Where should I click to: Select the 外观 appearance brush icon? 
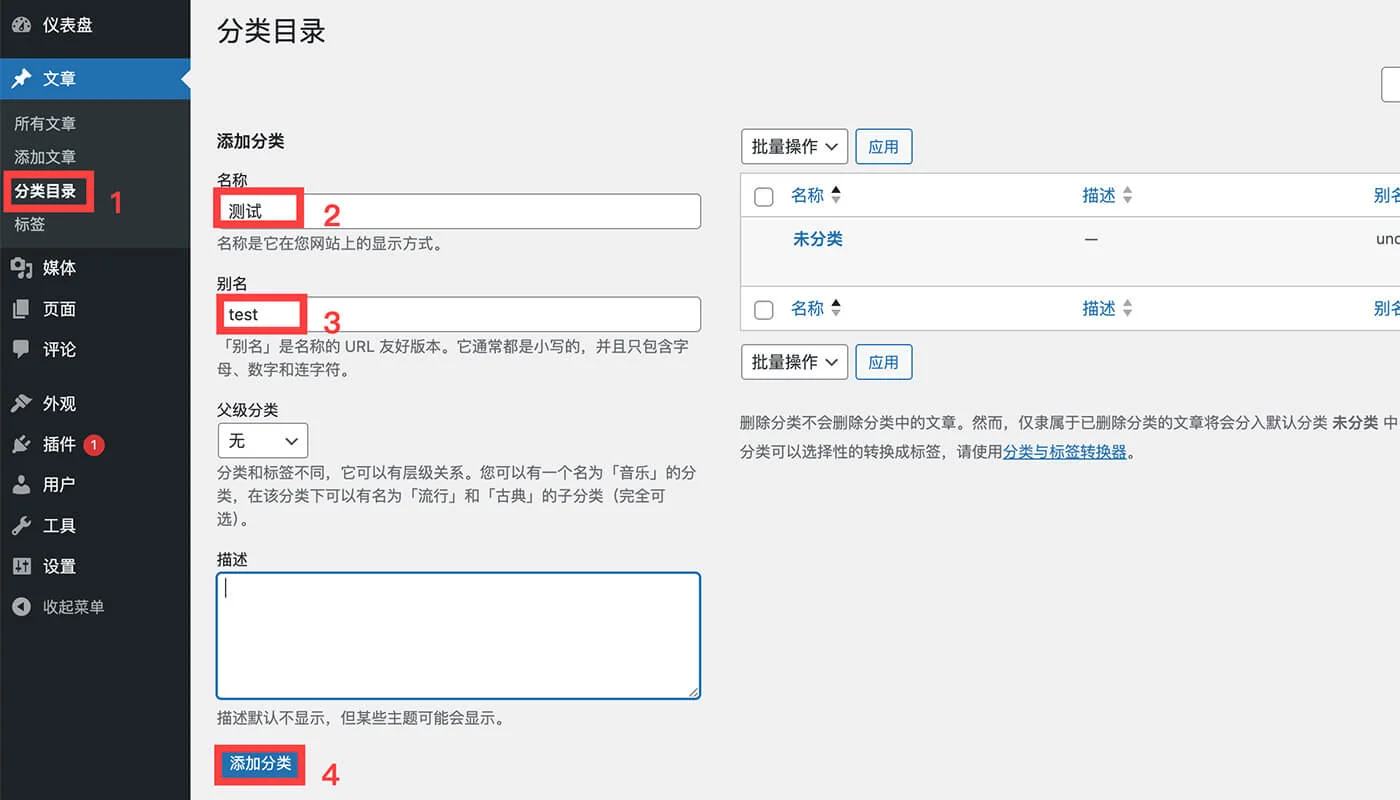[22, 403]
